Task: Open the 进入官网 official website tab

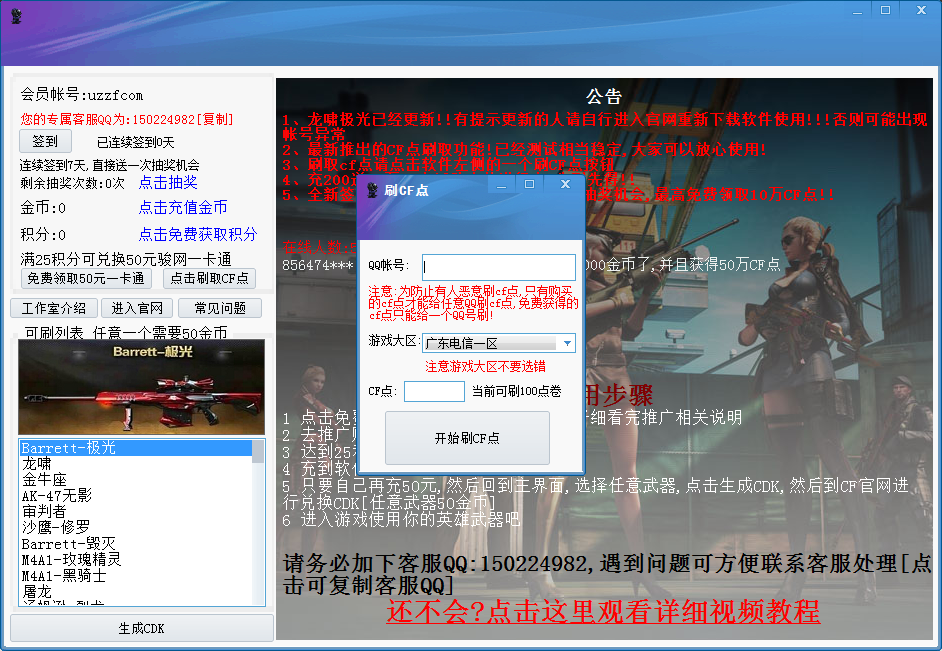Action: 136,307
